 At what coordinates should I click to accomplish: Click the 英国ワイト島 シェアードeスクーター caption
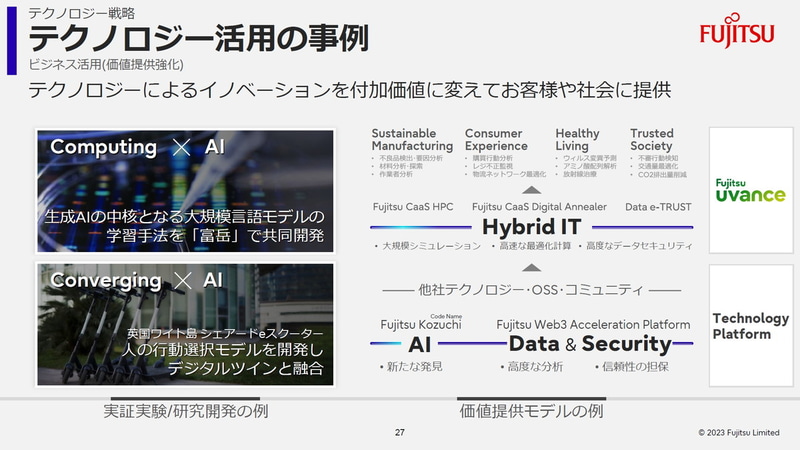[225, 333]
